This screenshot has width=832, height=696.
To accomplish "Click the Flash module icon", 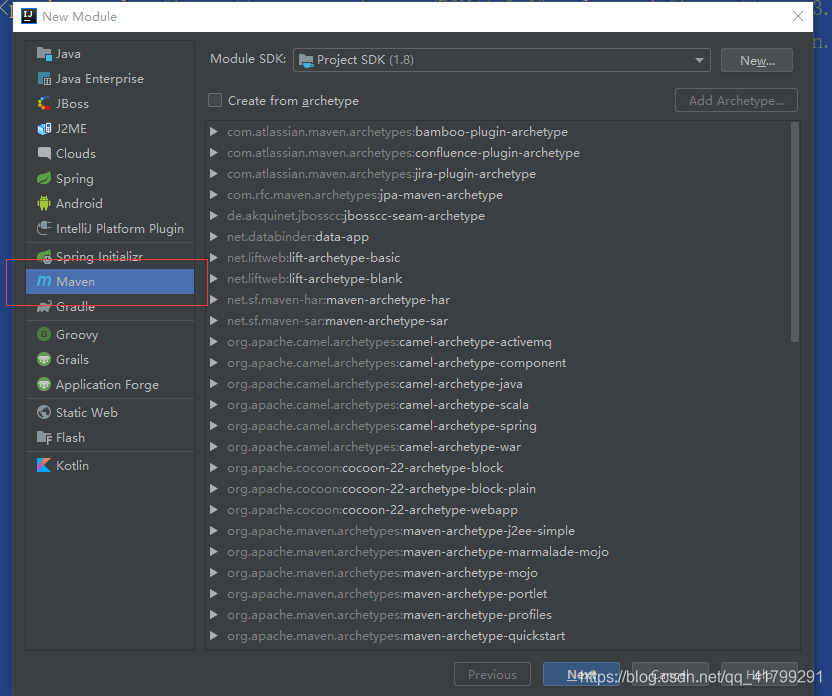I will click(44, 437).
